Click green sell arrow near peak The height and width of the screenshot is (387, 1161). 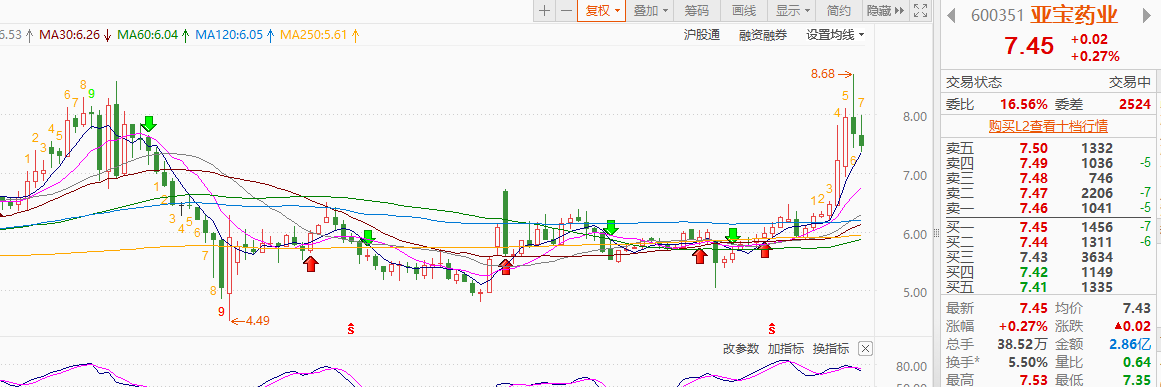149,123
